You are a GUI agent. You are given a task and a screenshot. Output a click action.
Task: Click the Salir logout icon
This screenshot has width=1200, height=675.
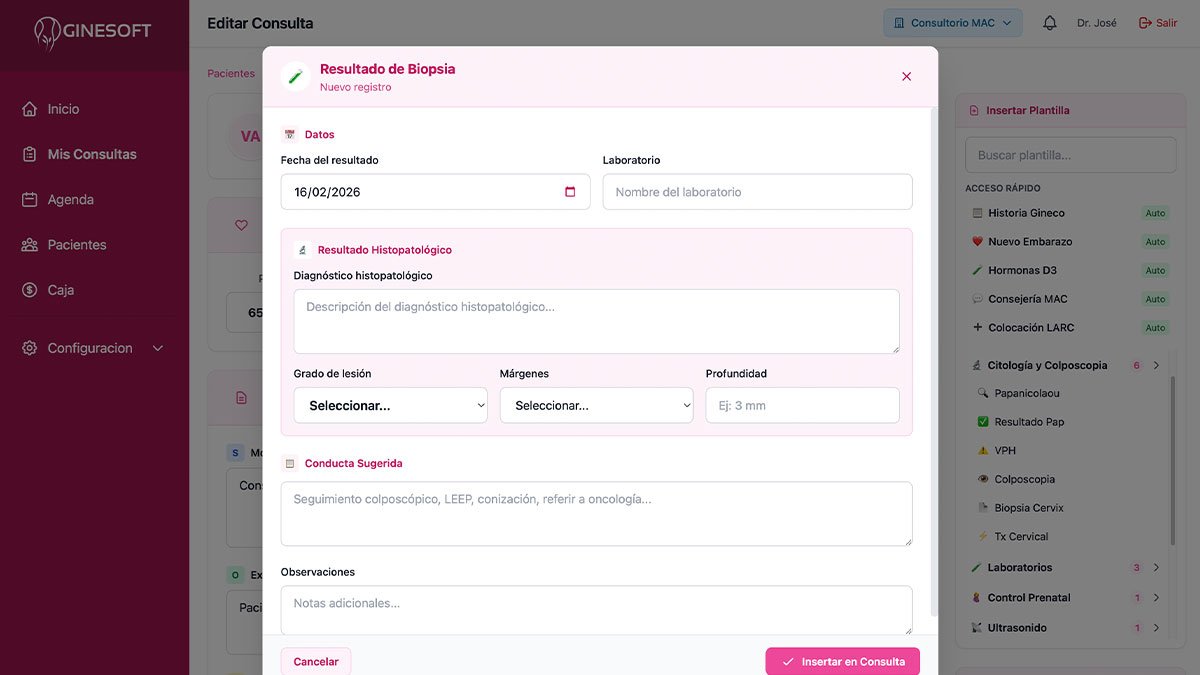point(1146,23)
